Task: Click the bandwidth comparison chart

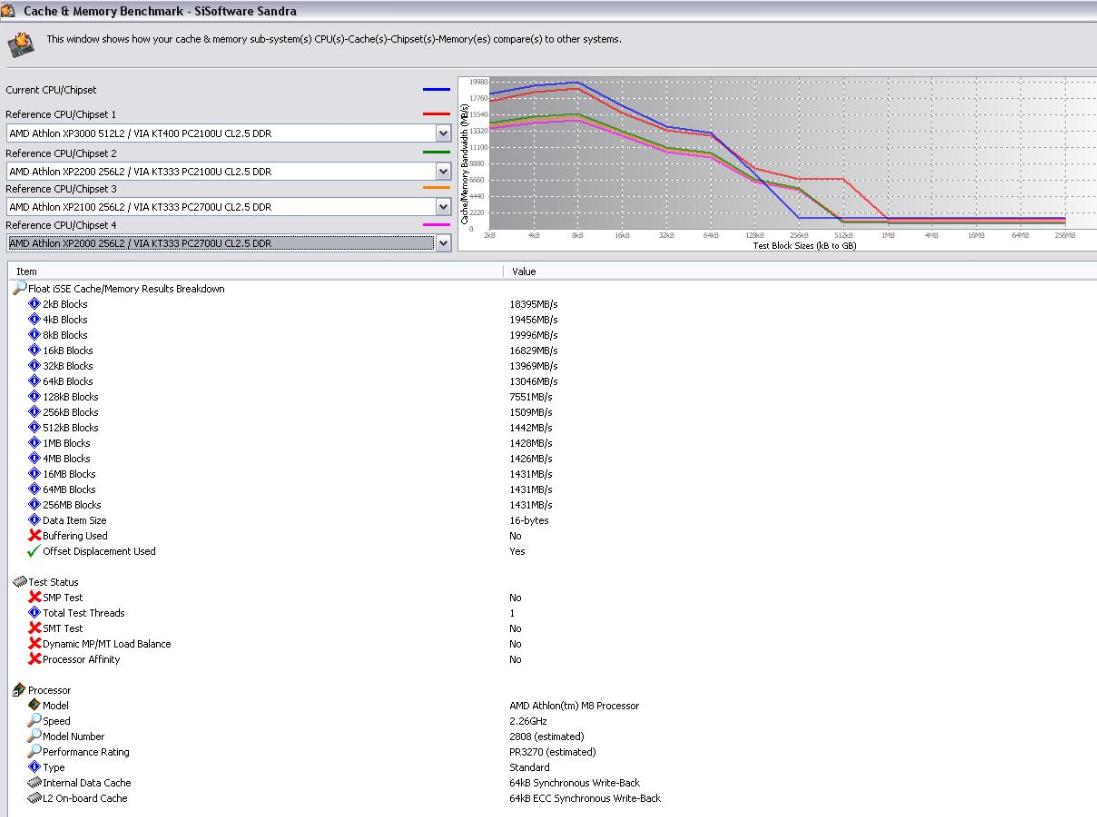Action: 777,164
